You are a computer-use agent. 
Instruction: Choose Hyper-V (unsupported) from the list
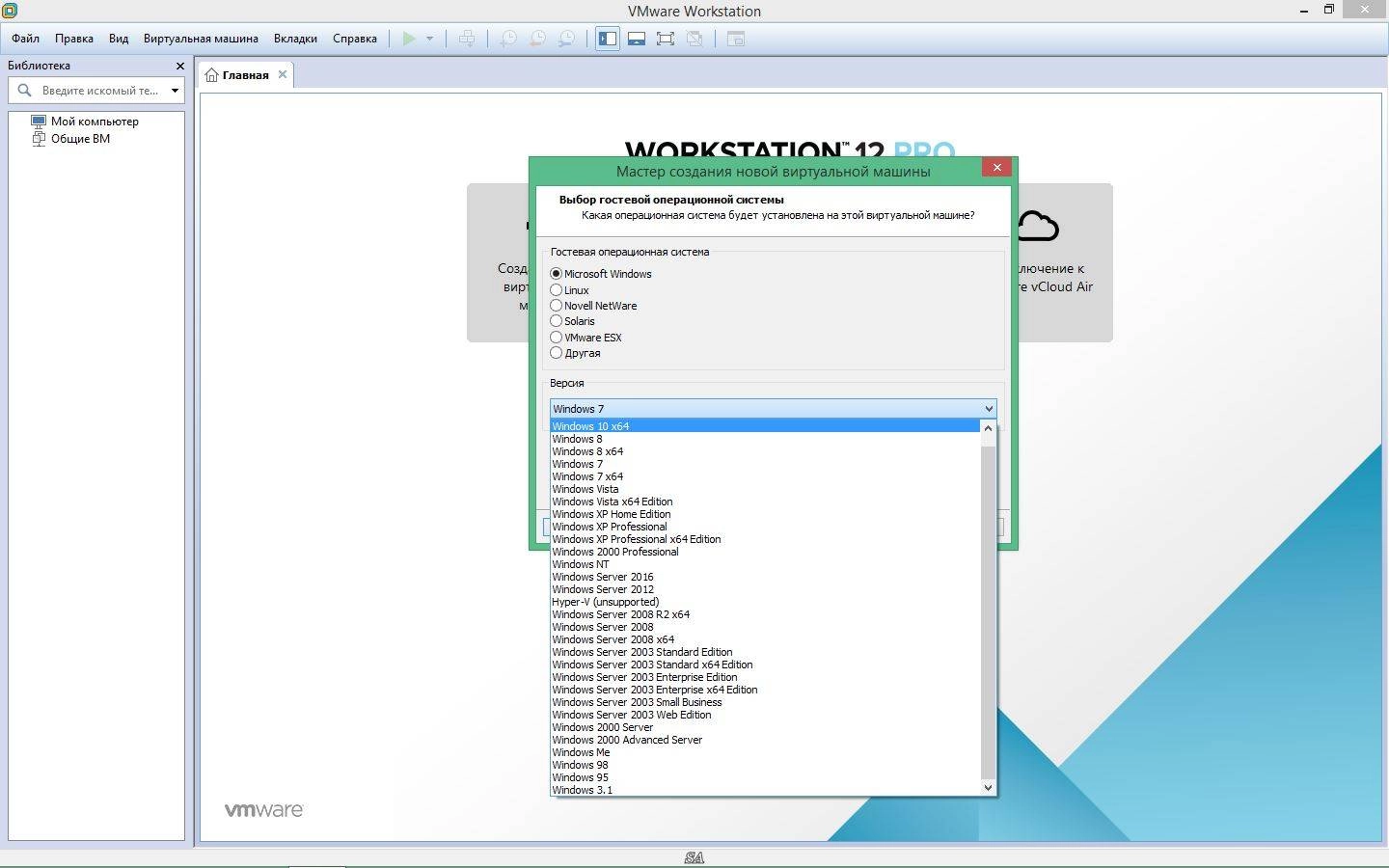pos(765,602)
